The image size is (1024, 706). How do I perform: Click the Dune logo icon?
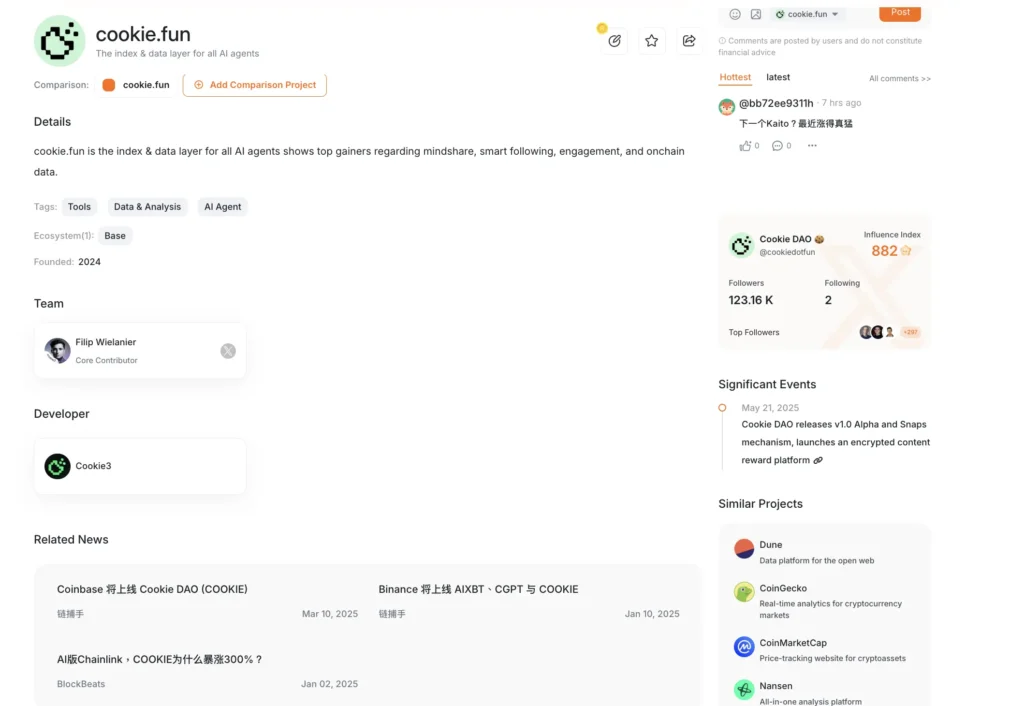point(744,549)
